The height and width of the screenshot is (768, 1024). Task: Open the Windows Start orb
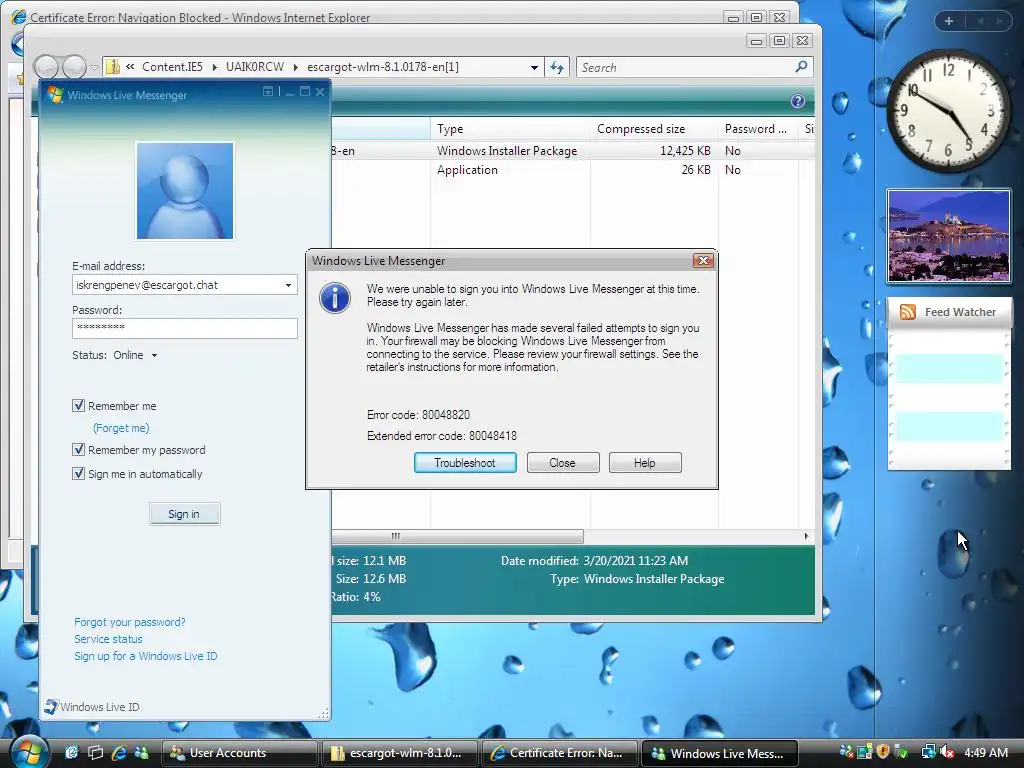click(29, 752)
